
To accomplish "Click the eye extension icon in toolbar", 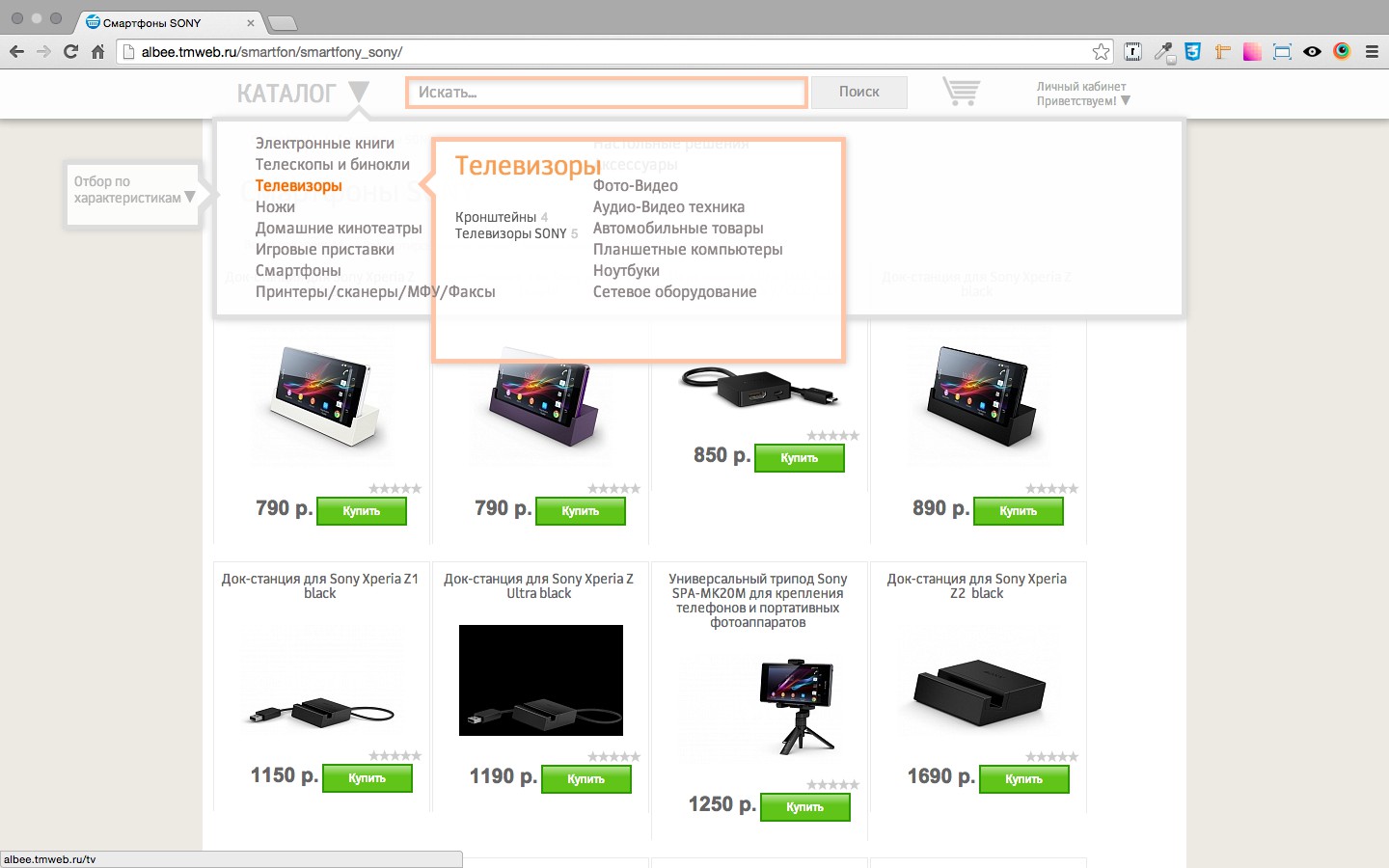I will point(1312,52).
